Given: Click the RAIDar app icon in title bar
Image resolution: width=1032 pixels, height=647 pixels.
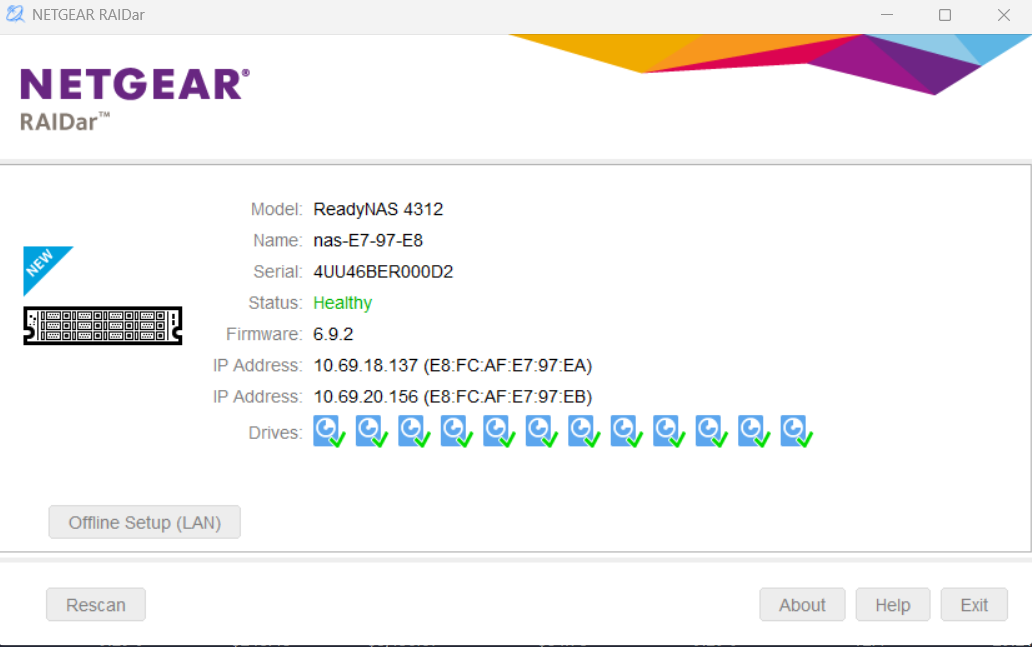Looking at the screenshot, I should [x=15, y=14].
